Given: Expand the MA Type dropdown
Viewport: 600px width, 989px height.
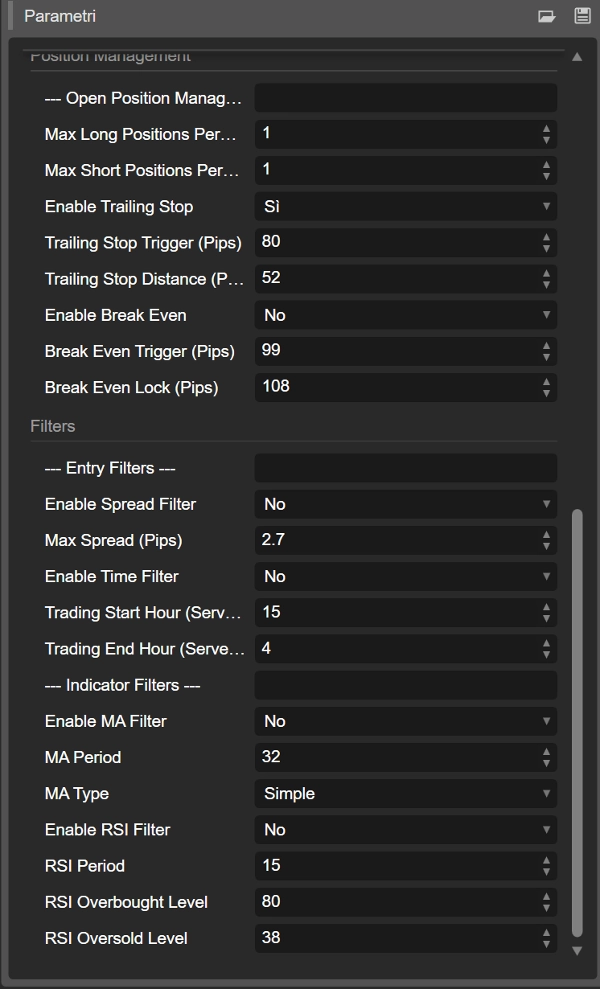Looking at the screenshot, I should point(405,794).
